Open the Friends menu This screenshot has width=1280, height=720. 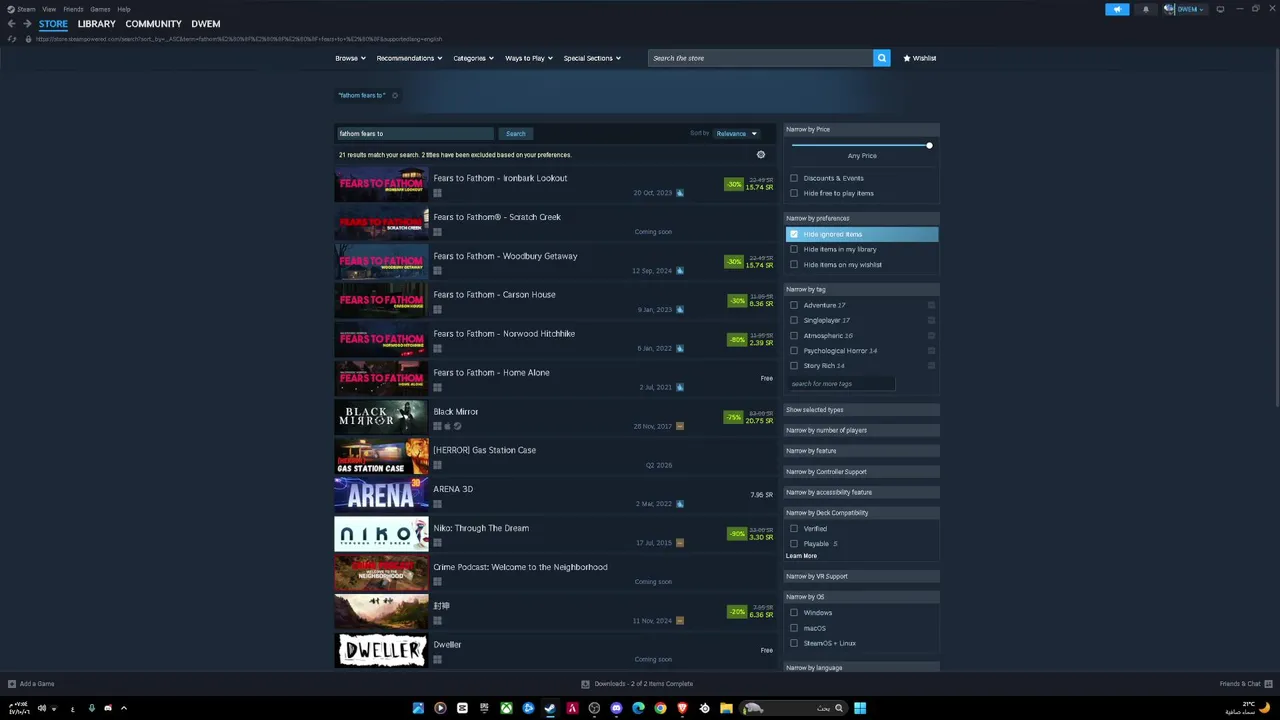73,9
